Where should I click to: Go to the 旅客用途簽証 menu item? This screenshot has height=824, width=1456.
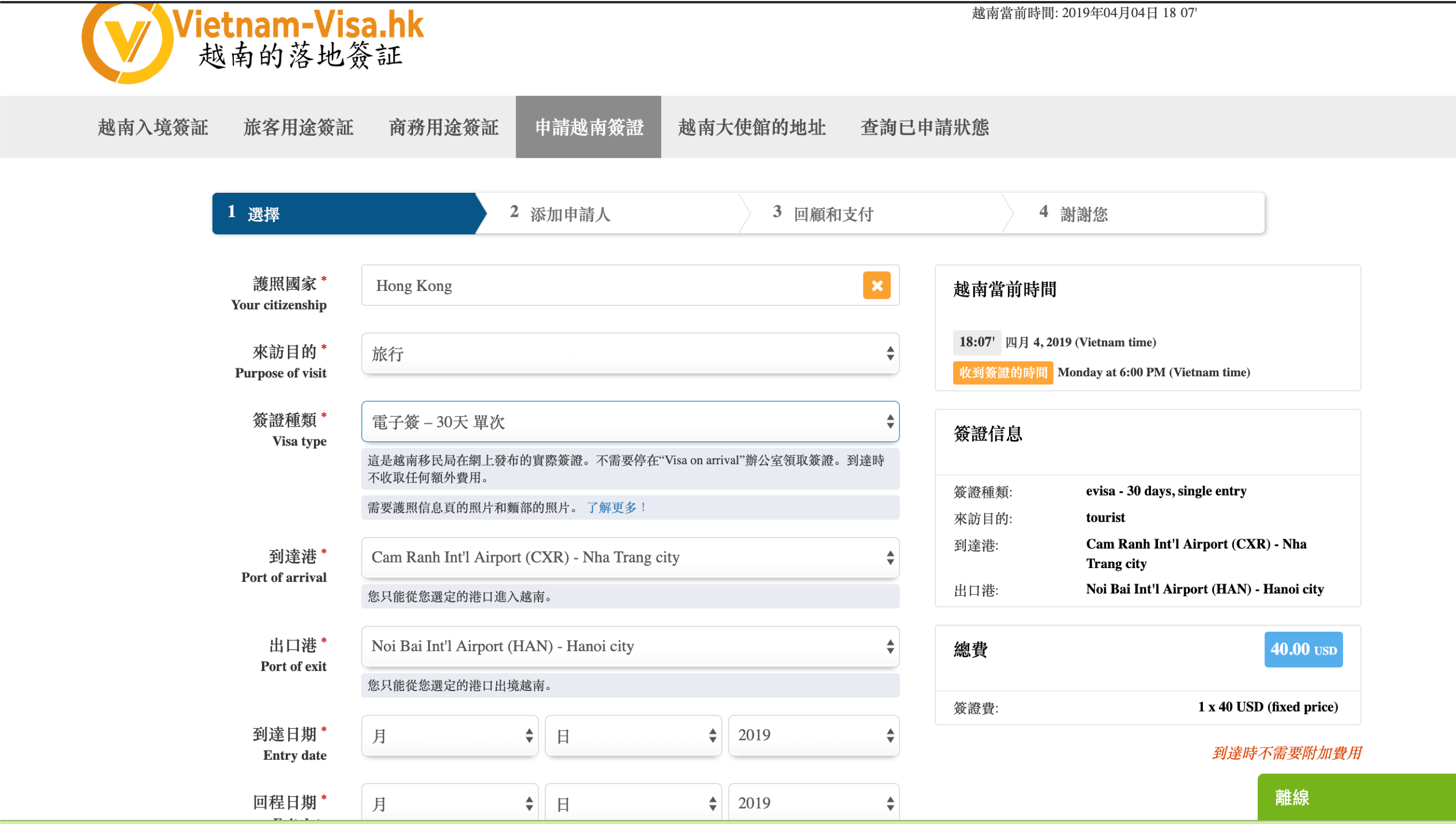(298, 127)
